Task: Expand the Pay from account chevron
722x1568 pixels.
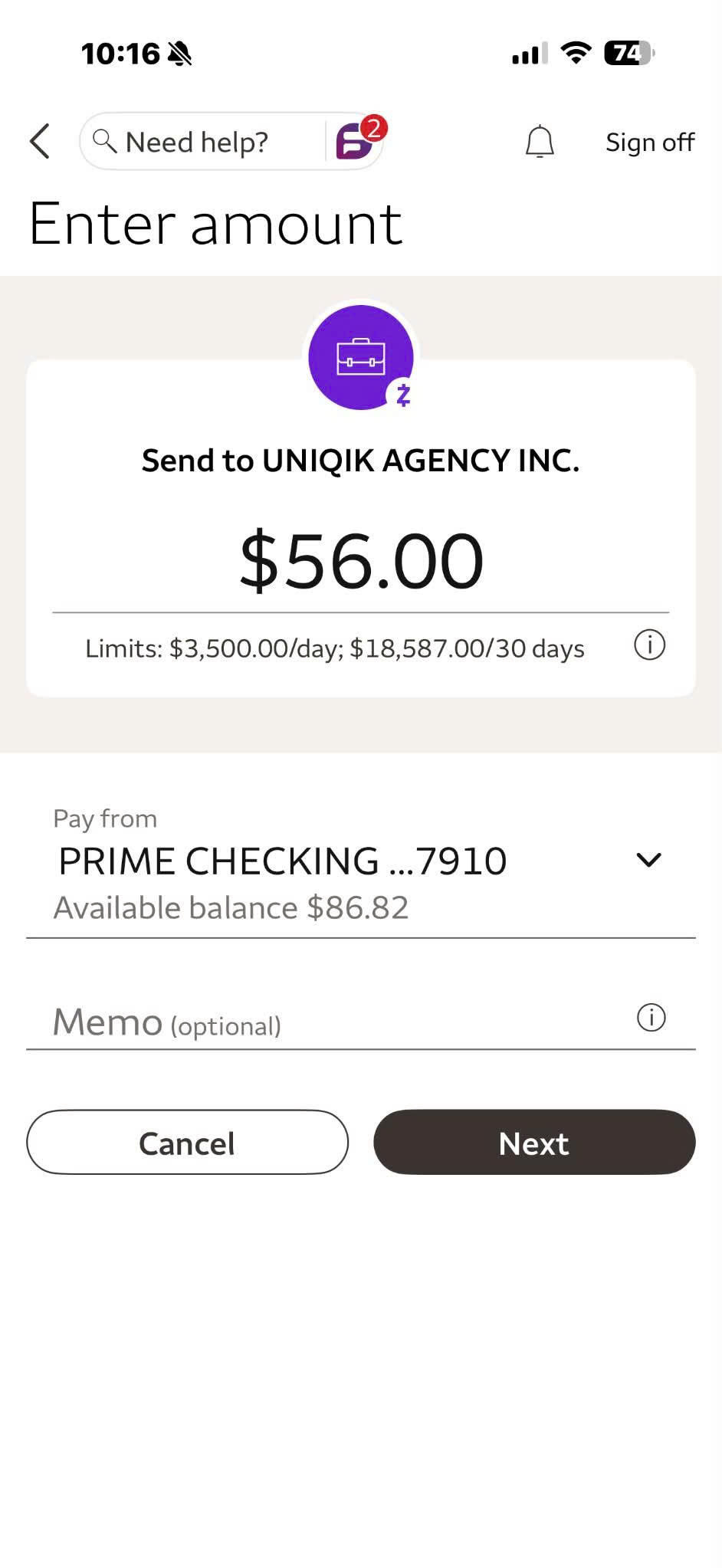Action: (648, 860)
